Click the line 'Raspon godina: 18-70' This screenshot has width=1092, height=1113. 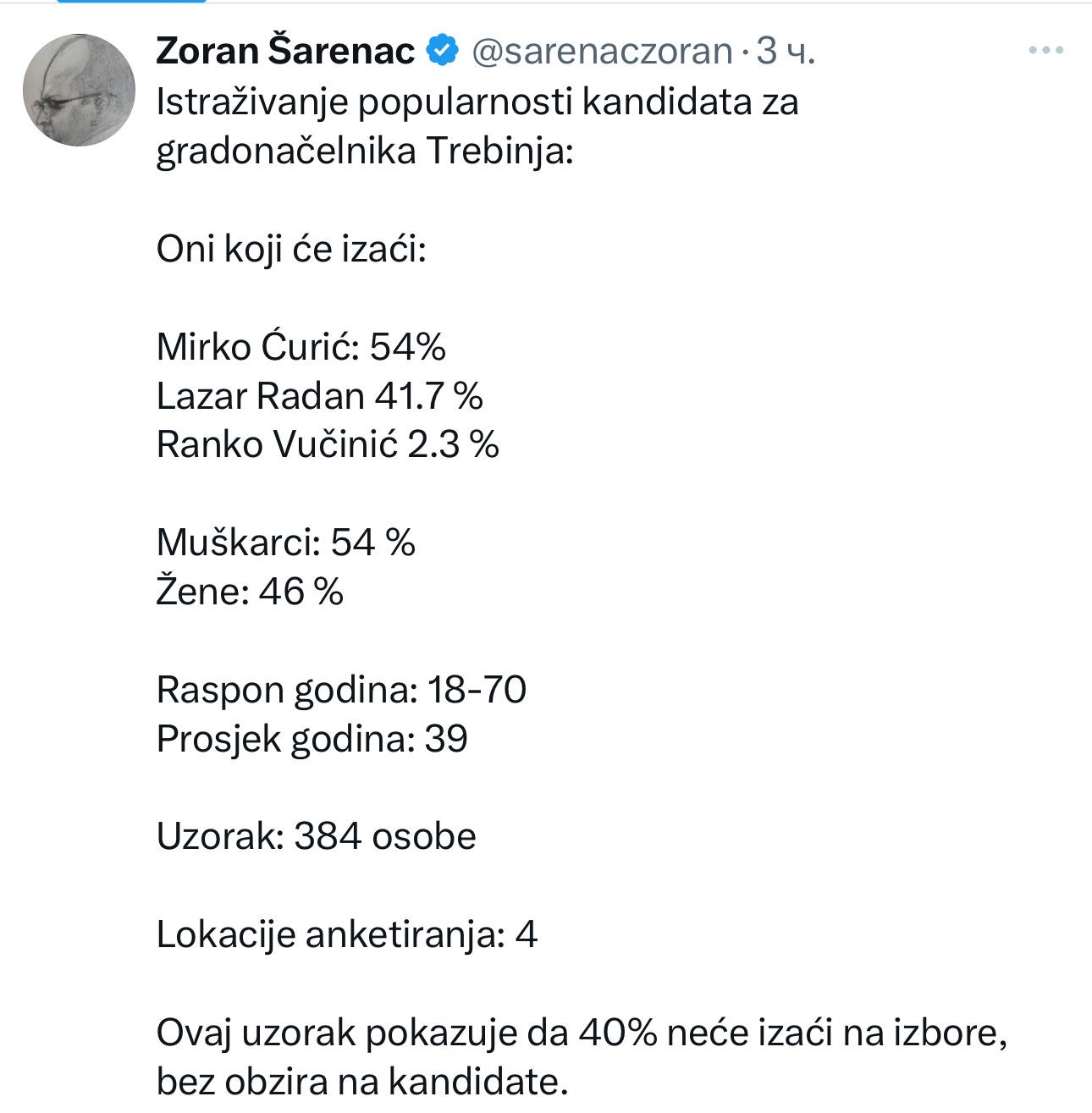(x=341, y=690)
